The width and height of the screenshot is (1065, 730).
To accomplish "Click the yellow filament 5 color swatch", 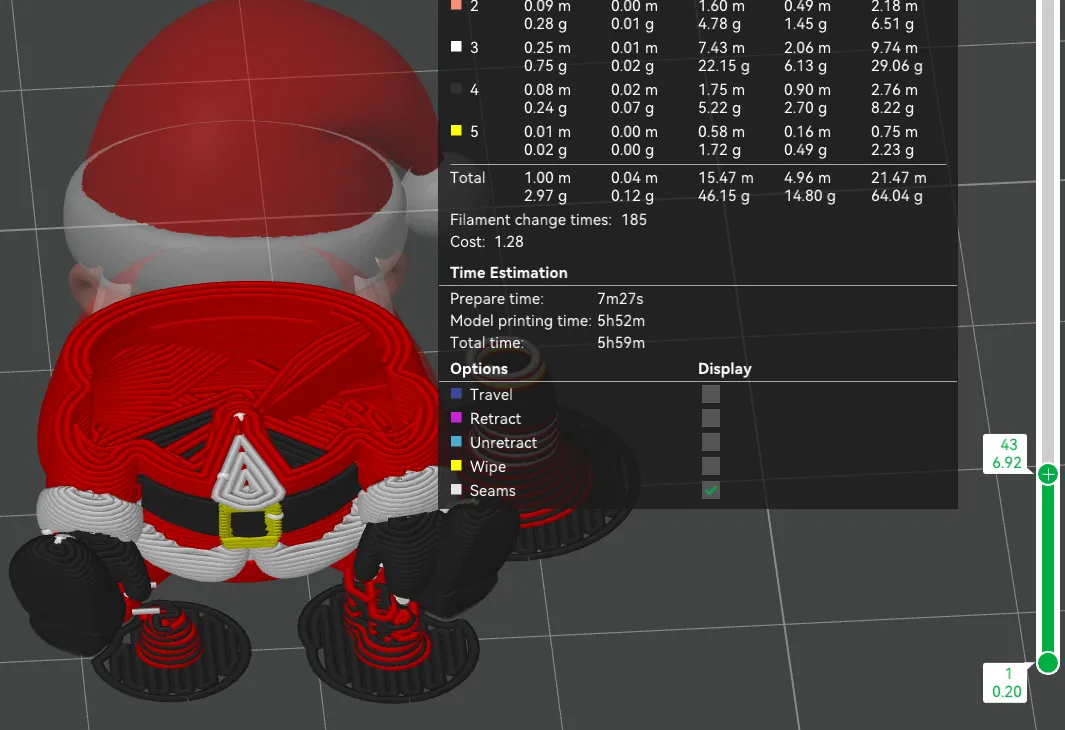I will click(x=456, y=130).
